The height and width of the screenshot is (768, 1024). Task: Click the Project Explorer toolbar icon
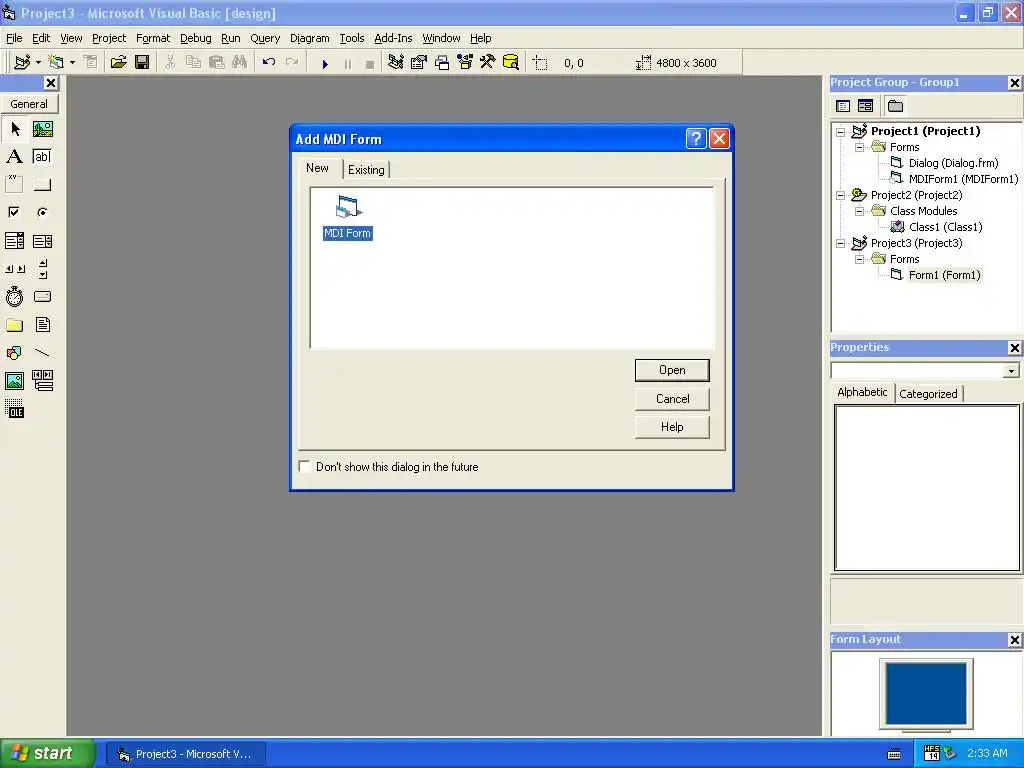(395, 63)
